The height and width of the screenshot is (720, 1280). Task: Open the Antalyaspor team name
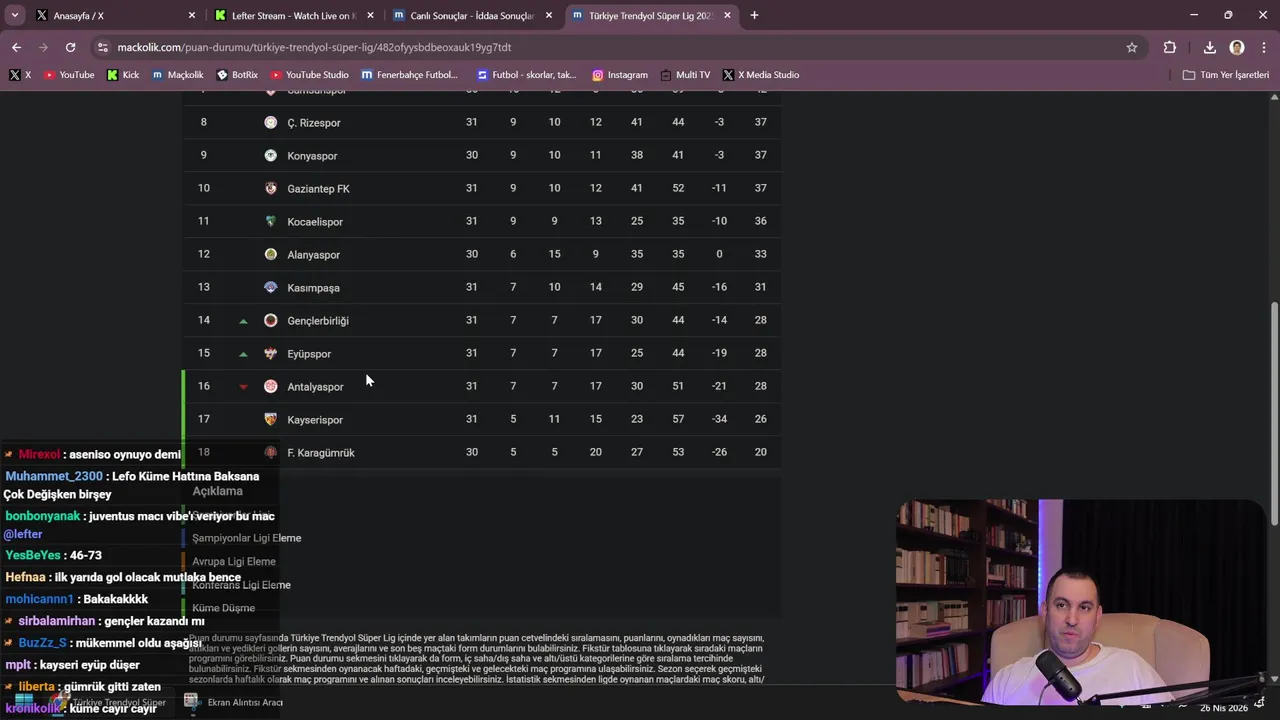click(x=315, y=387)
